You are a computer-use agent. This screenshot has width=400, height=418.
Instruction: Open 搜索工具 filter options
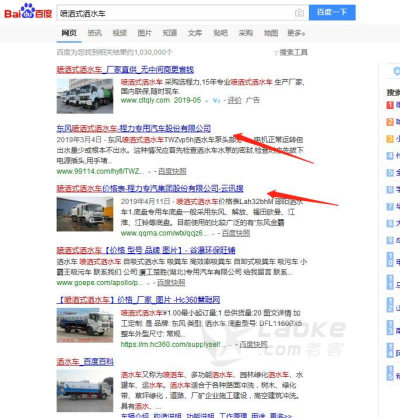(x=291, y=52)
